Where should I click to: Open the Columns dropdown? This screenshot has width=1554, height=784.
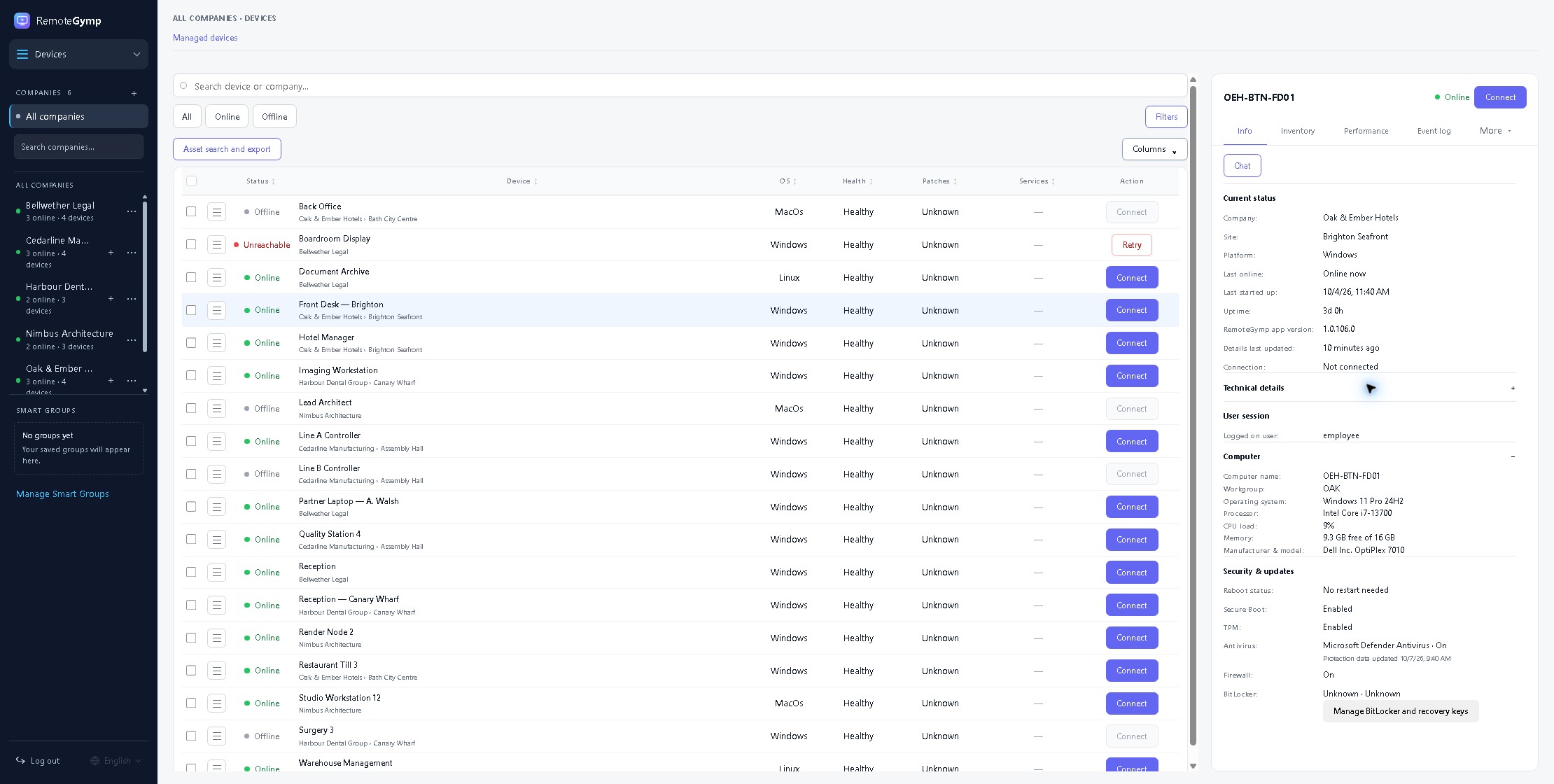pyautogui.click(x=1154, y=149)
